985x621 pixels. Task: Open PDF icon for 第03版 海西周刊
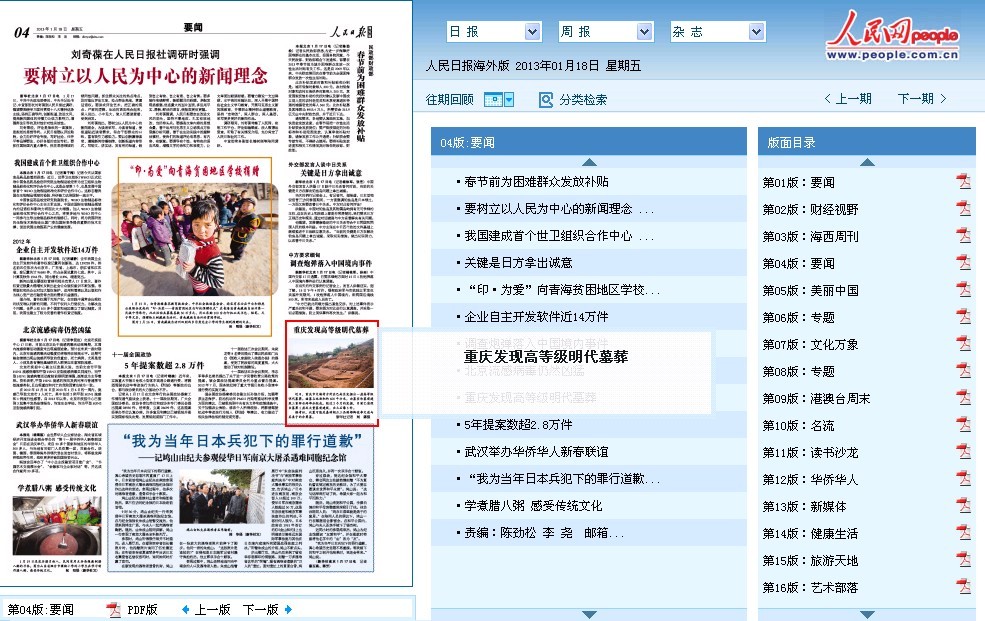tap(963, 235)
